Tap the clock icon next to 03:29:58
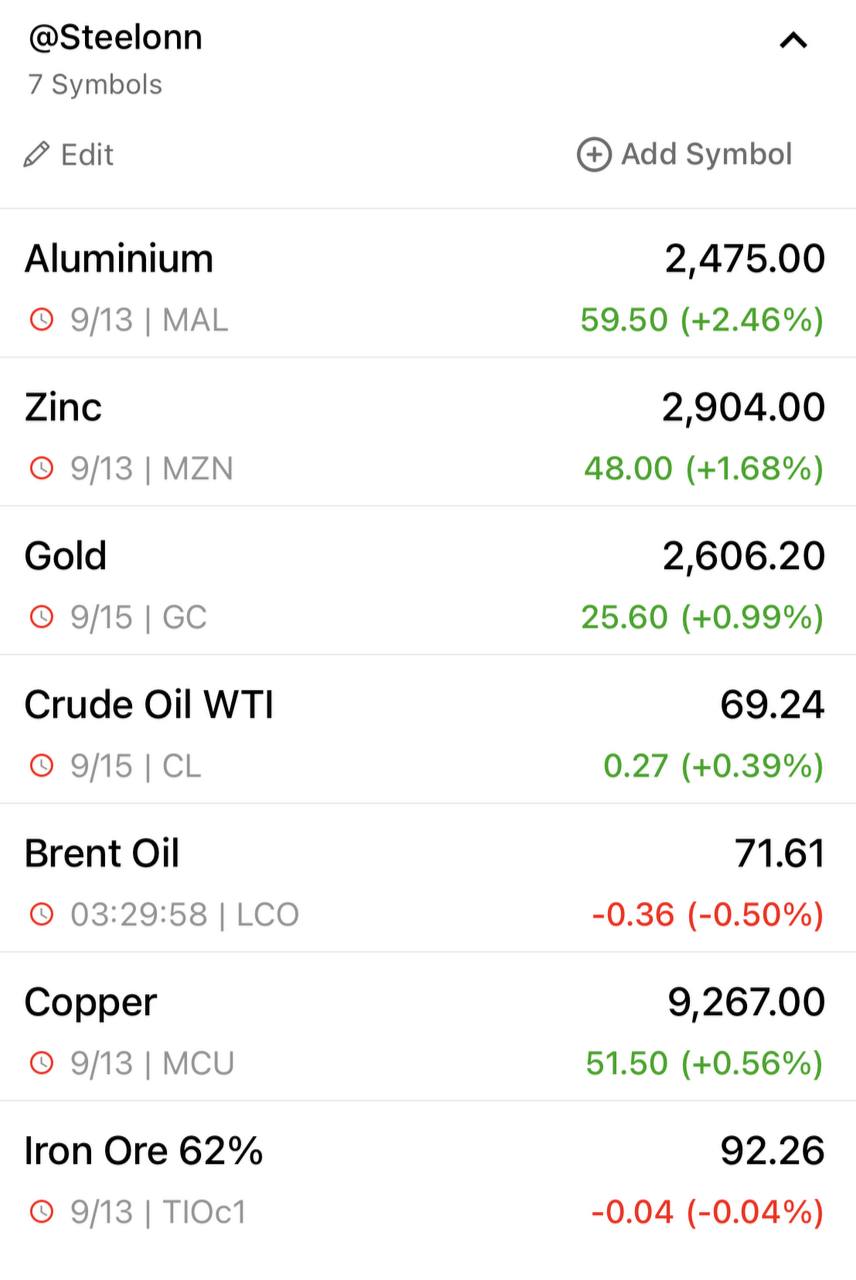 (x=41, y=914)
